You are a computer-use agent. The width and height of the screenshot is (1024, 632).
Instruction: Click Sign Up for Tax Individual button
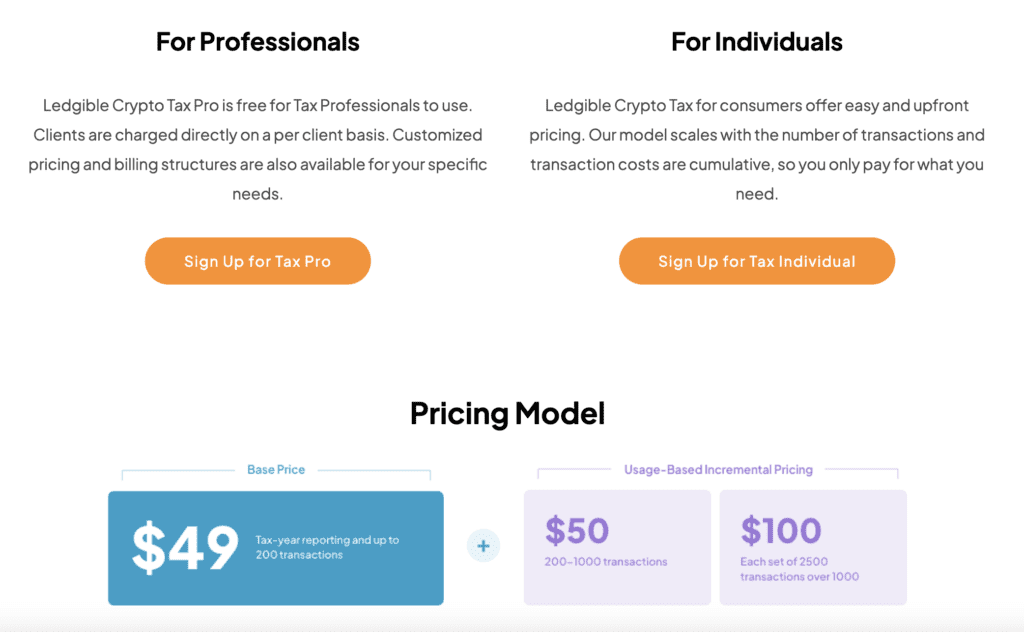click(757, 261)
